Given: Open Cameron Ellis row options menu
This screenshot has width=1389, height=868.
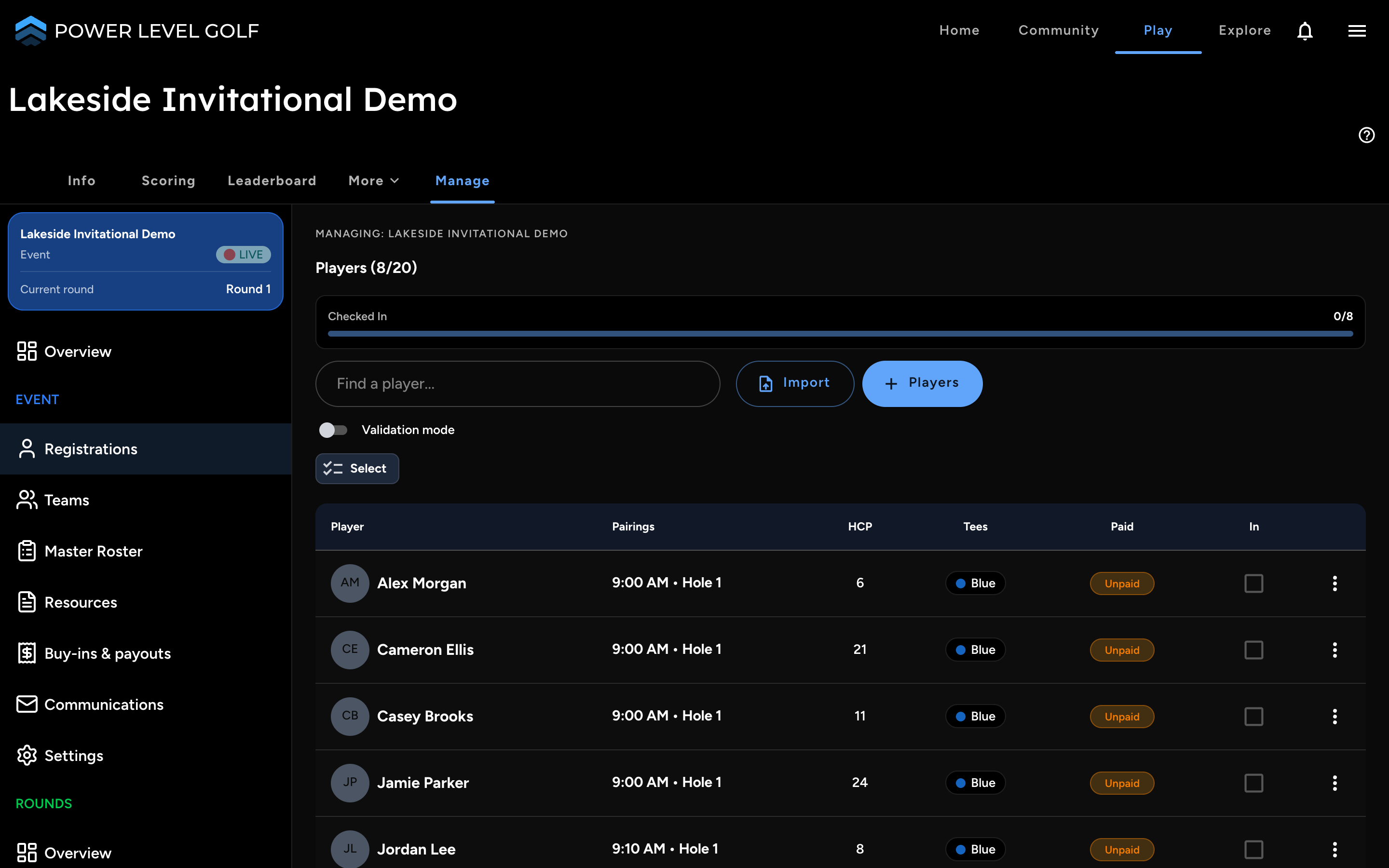Looking at the screenshot, I should click(1335, 650).
